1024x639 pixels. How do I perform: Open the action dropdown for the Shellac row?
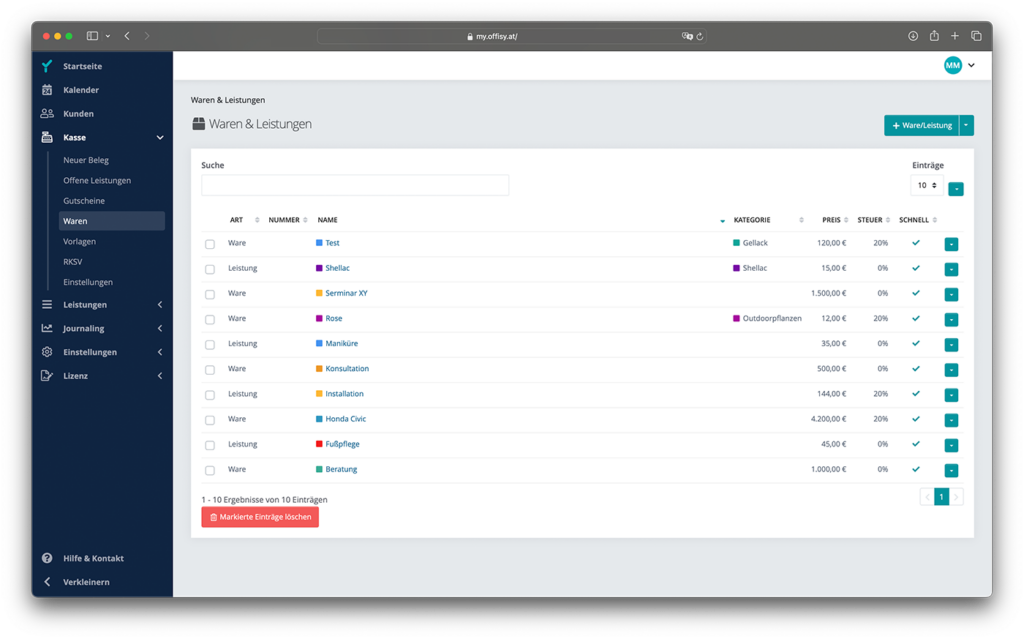[x=951, y=269]
